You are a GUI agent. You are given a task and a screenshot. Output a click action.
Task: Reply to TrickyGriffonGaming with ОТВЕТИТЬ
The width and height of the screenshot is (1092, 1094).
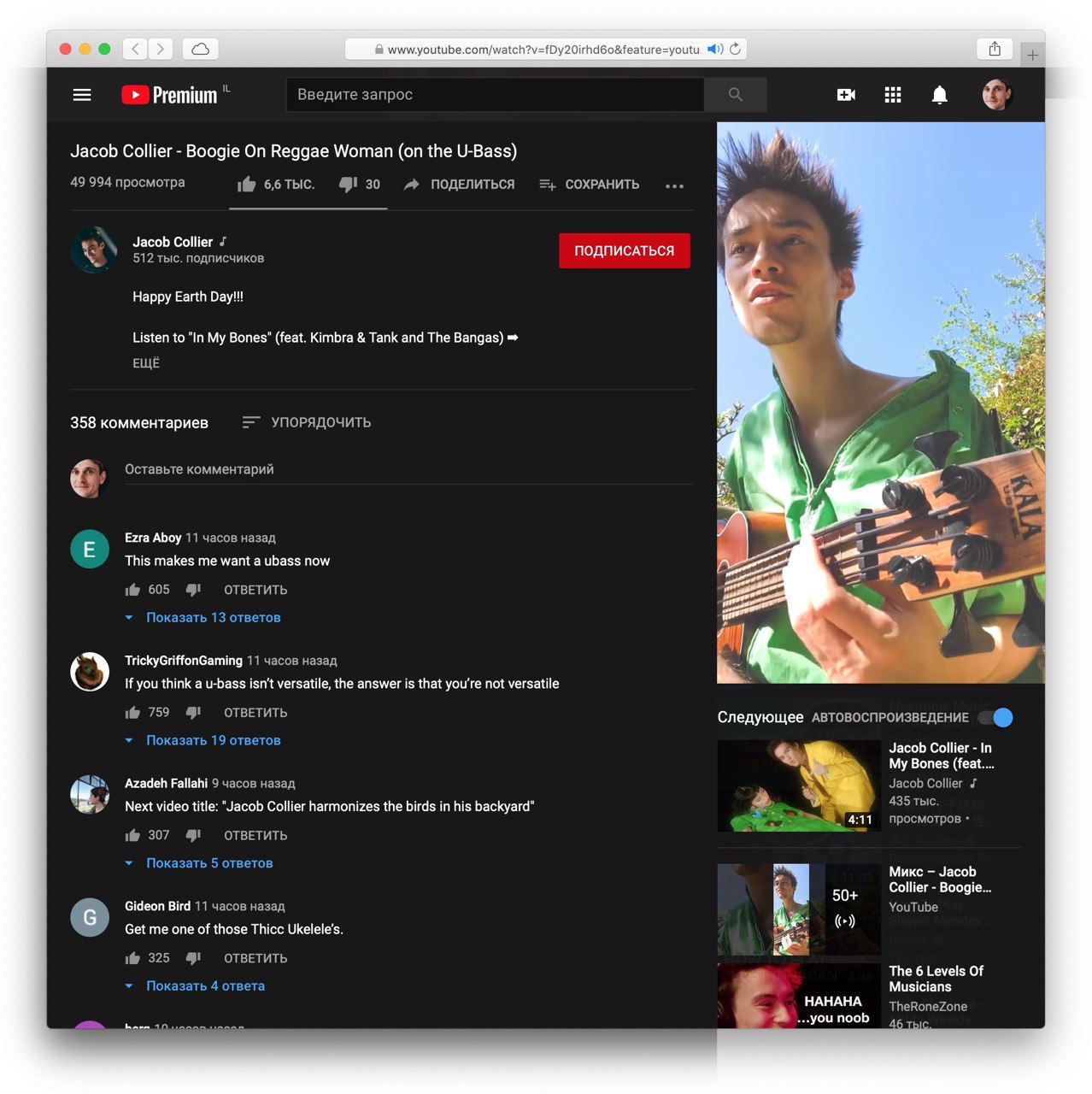coord(255,713)
